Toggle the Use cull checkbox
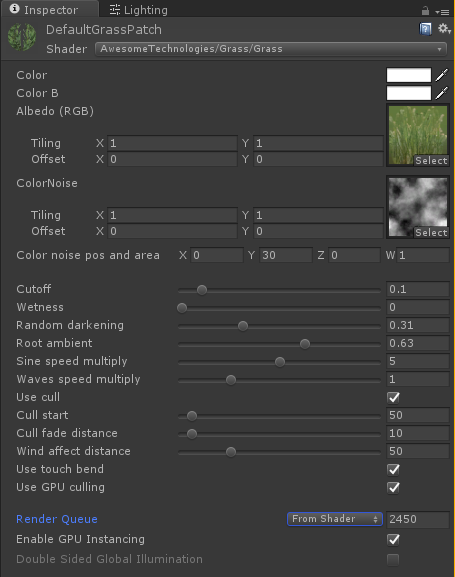 (x=393, y=397)
